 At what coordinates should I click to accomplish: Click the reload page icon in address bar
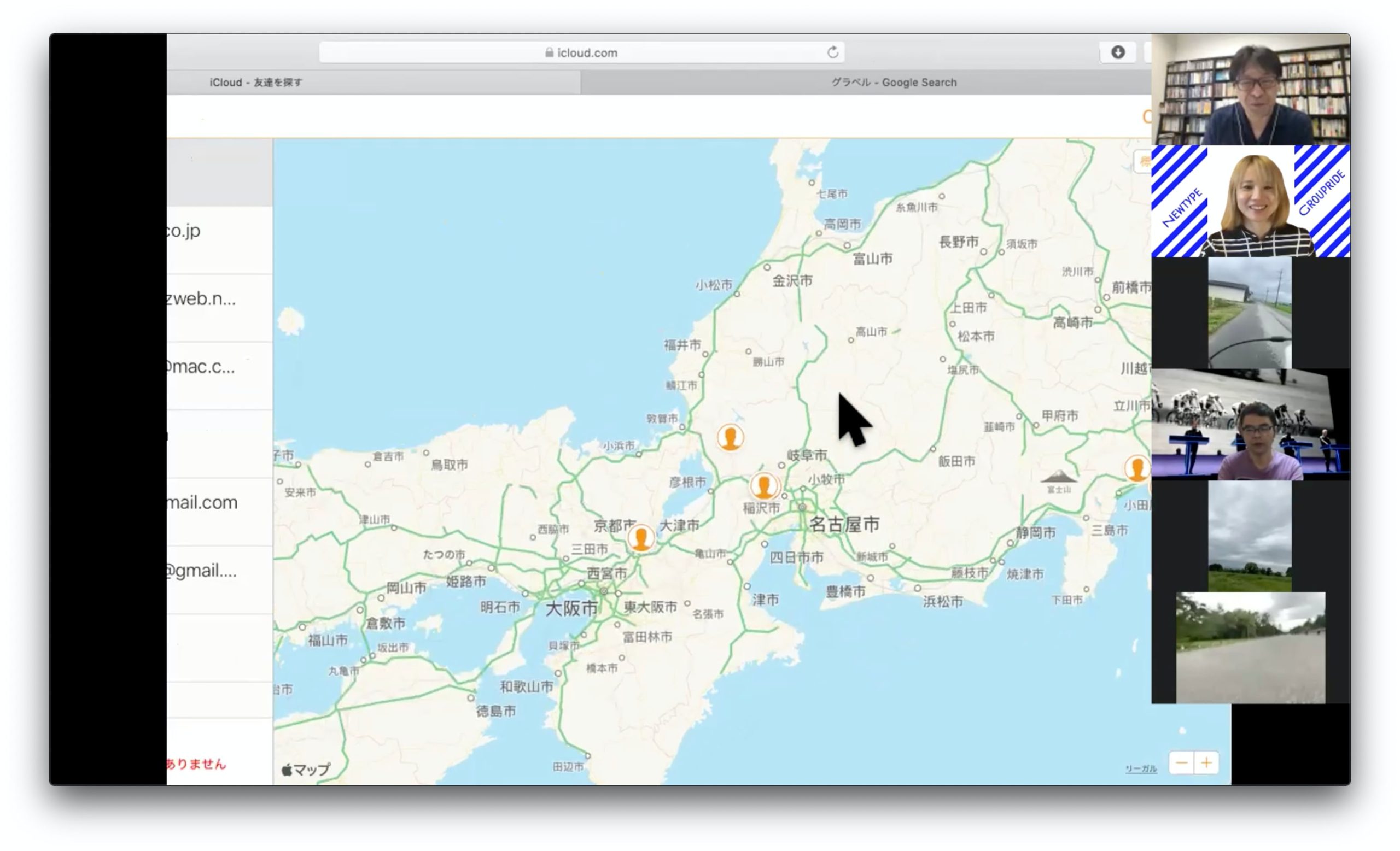[832, 52]
